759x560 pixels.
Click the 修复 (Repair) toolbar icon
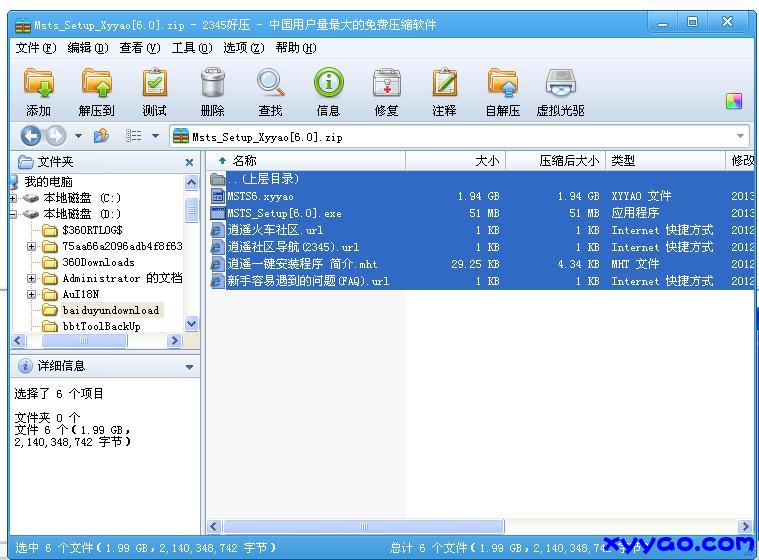pyautogui.click(x=386, y=84)
